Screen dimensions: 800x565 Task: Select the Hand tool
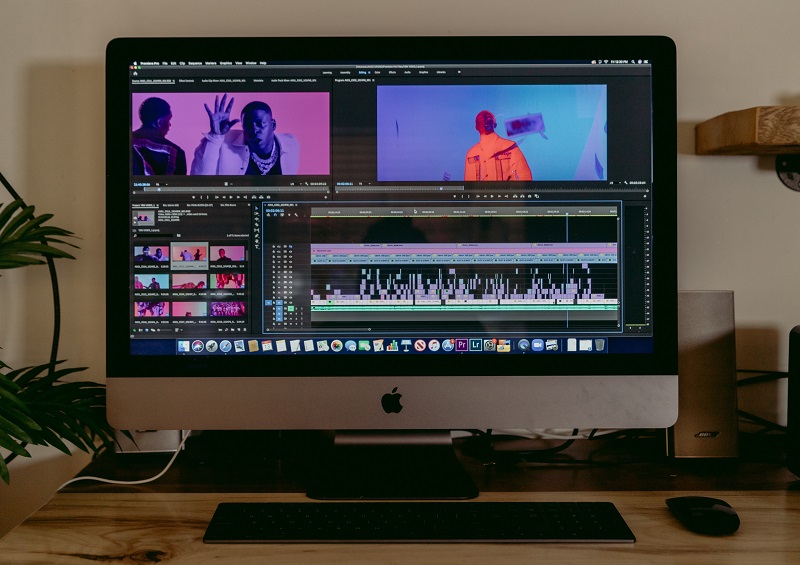(257, 241)
